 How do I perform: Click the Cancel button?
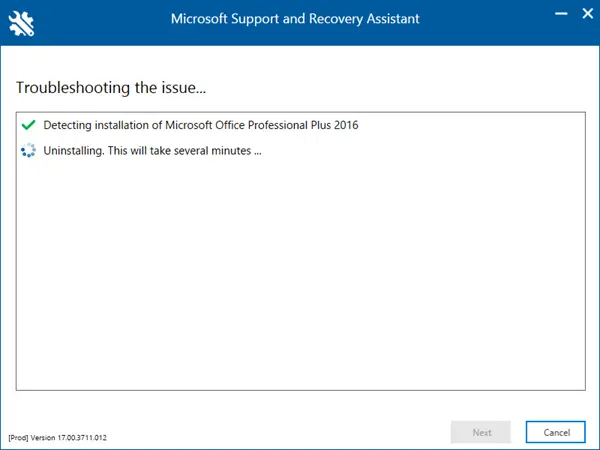(x=555, y=432)
